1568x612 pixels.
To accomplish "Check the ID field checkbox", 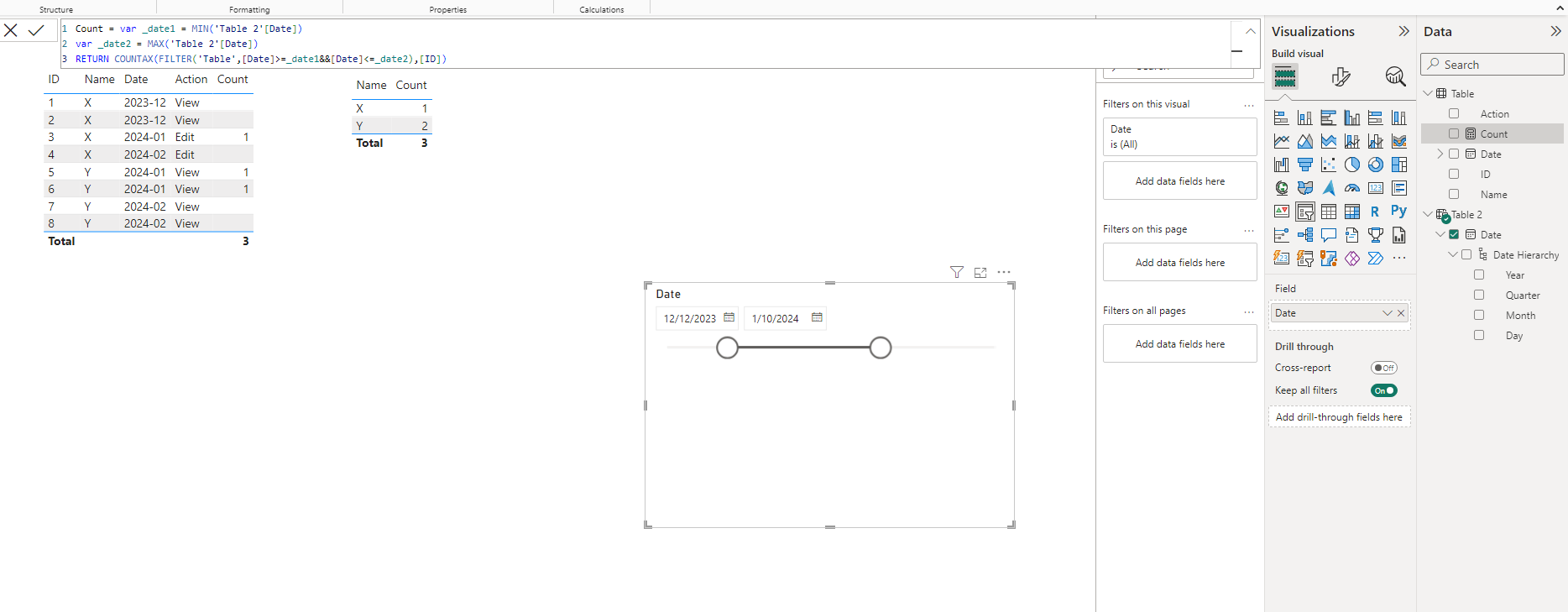I will [x=1454, y=174].
